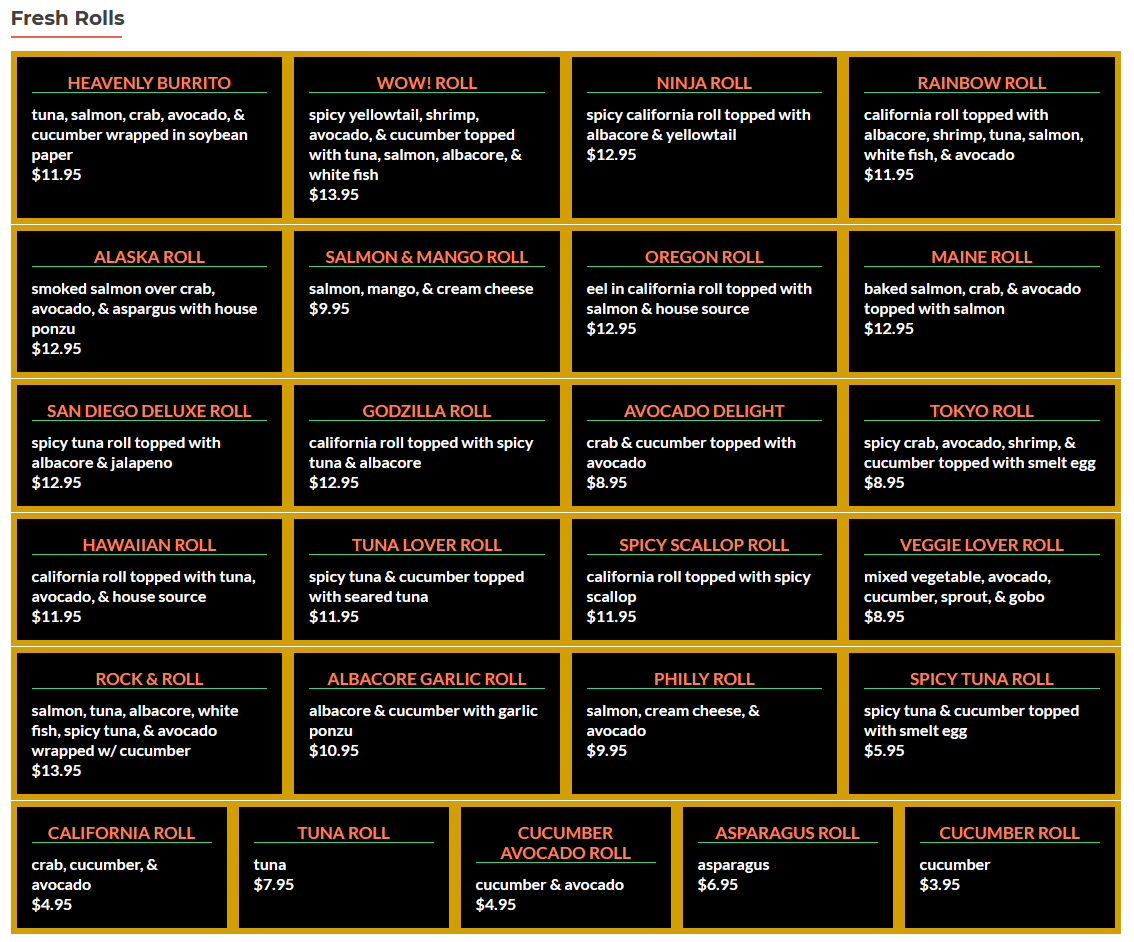
Task: Click the Cucumber Roll $3.95 price
Action: tap(939, 885)
